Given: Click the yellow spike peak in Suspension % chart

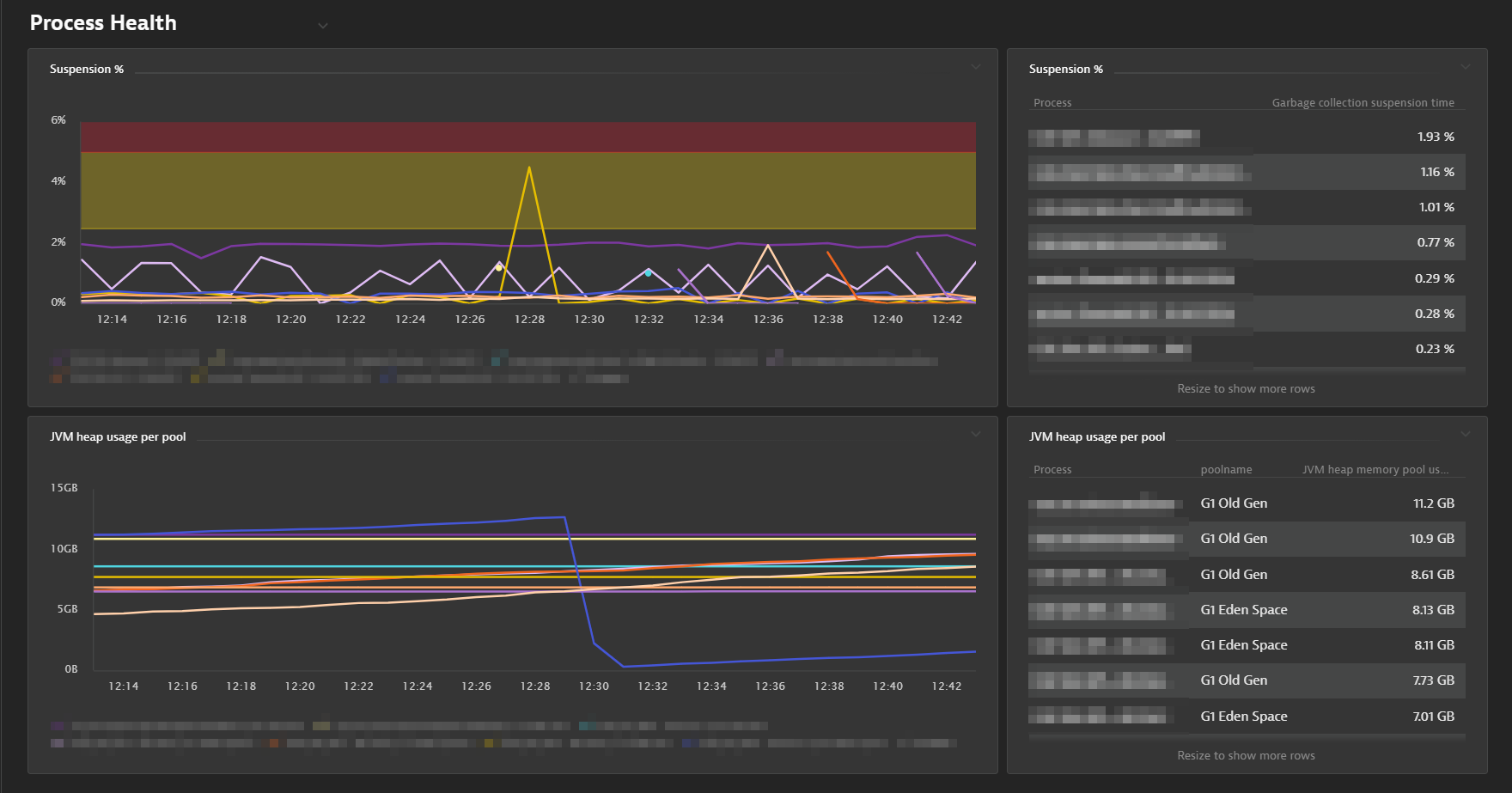Looking at the screenshot, I should pyautogui.click(x=529, y=168).
